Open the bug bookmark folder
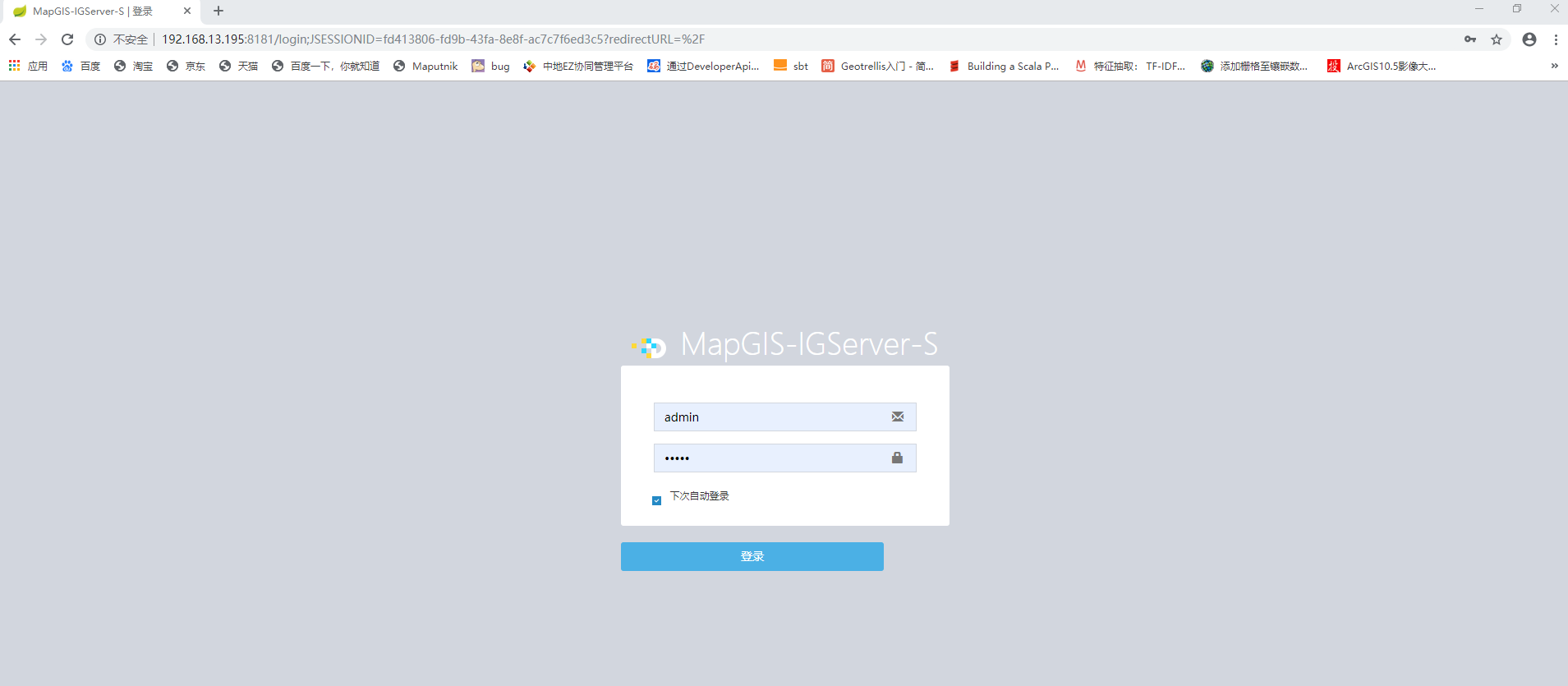The height and width of the screenshot is (686, 1568). coord(490,66)
